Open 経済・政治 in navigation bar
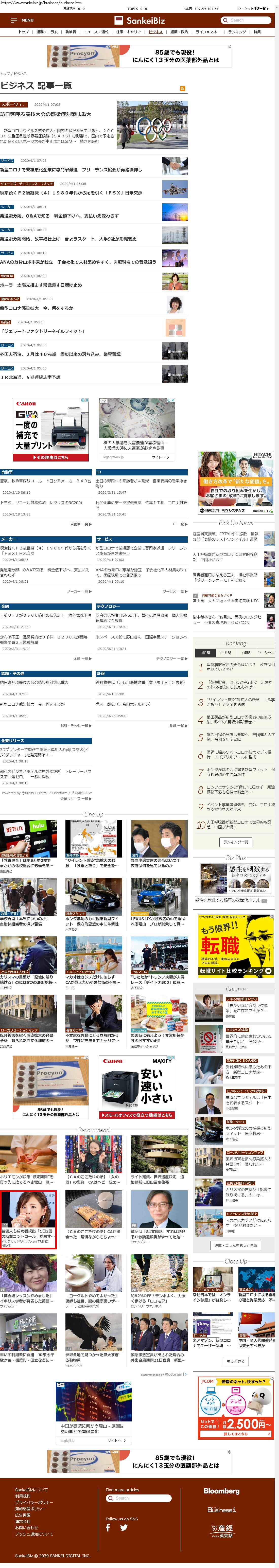 (x=179, y=32)
